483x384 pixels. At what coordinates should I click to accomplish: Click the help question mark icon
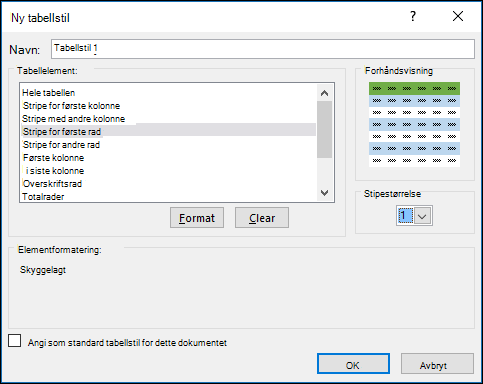413,16
